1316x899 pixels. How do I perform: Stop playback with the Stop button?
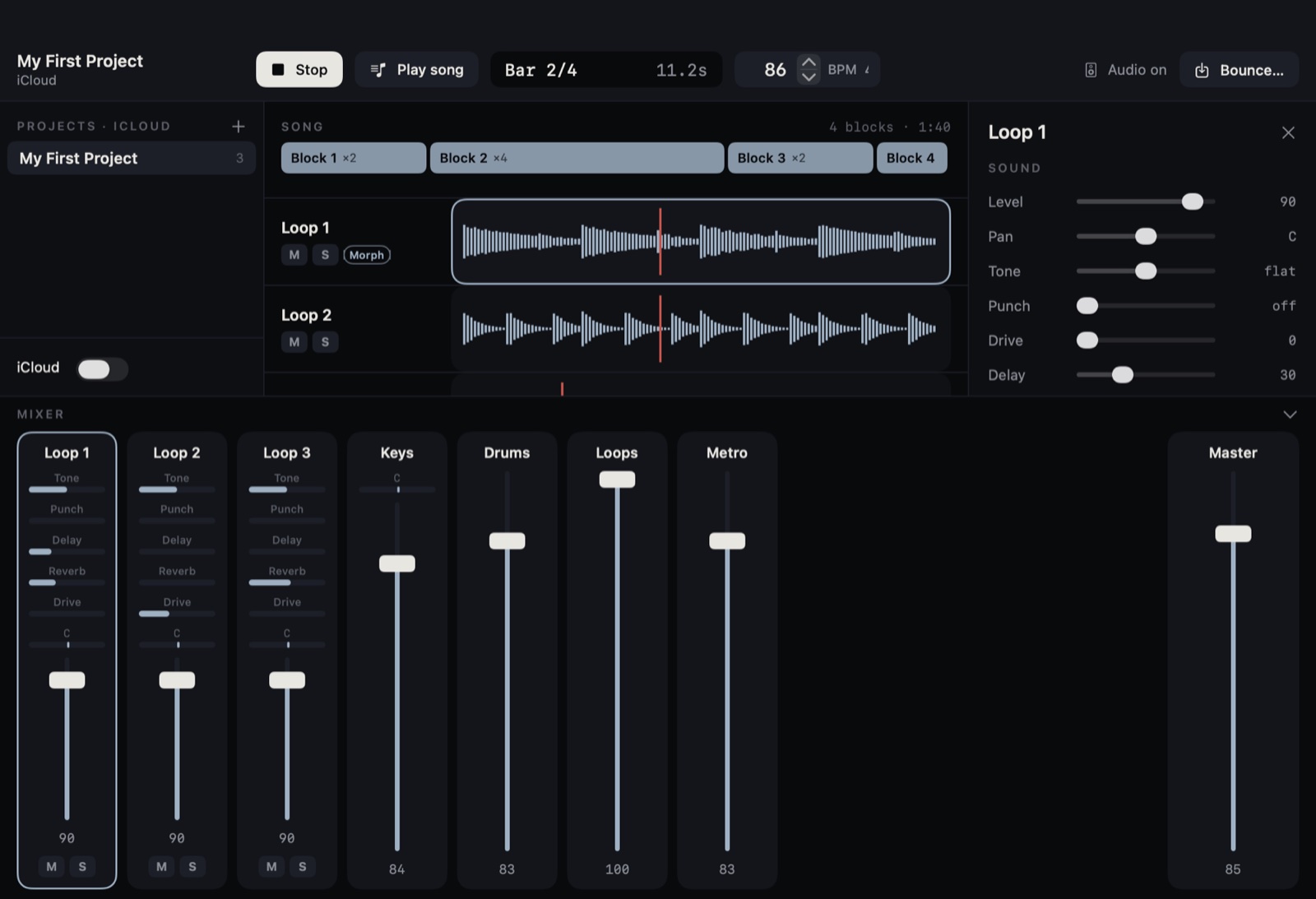point(299,70)
